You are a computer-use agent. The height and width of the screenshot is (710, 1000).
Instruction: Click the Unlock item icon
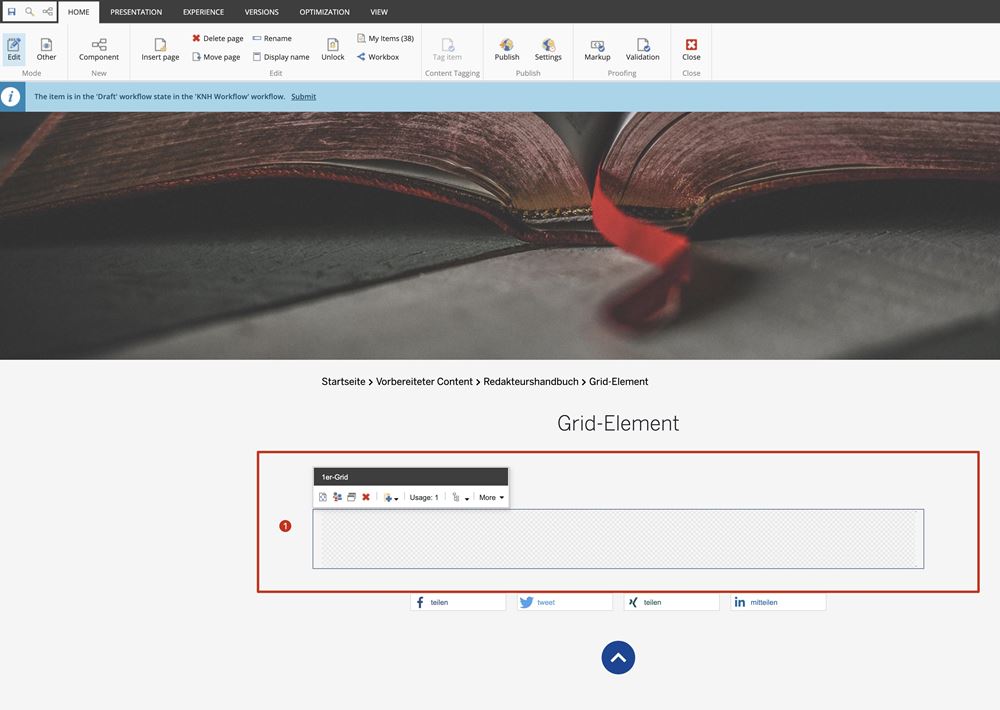click(333, 49)
